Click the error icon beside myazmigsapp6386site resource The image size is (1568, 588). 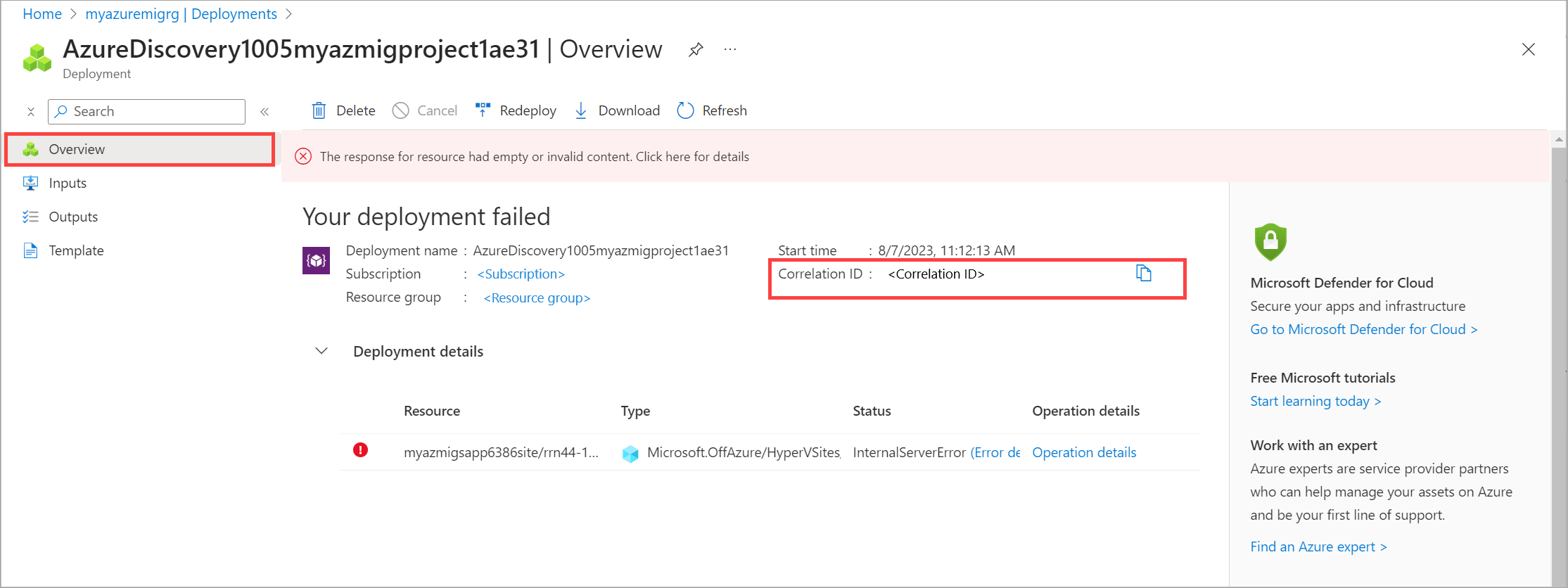coord(361,450)
